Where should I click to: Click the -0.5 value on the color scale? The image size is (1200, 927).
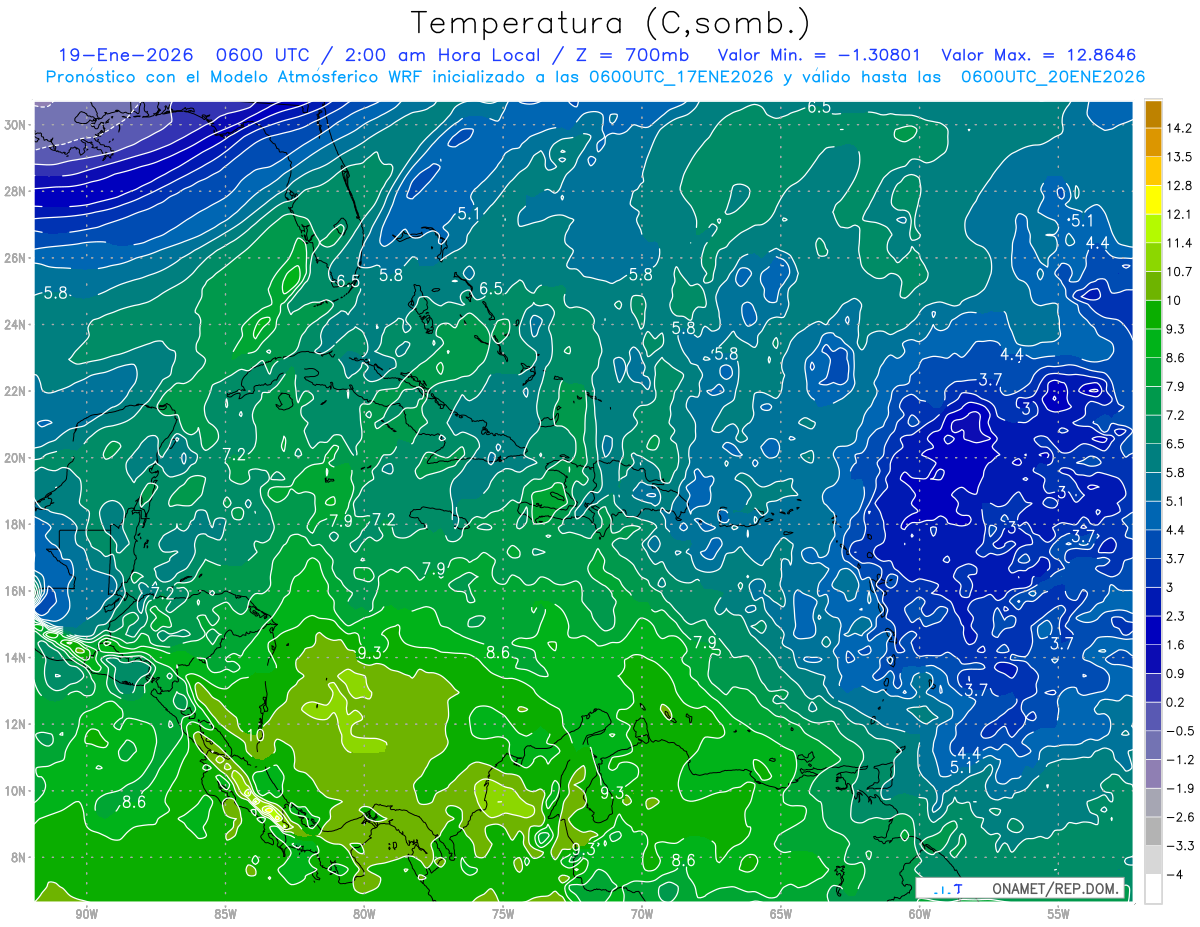[x=1178, y=731]
